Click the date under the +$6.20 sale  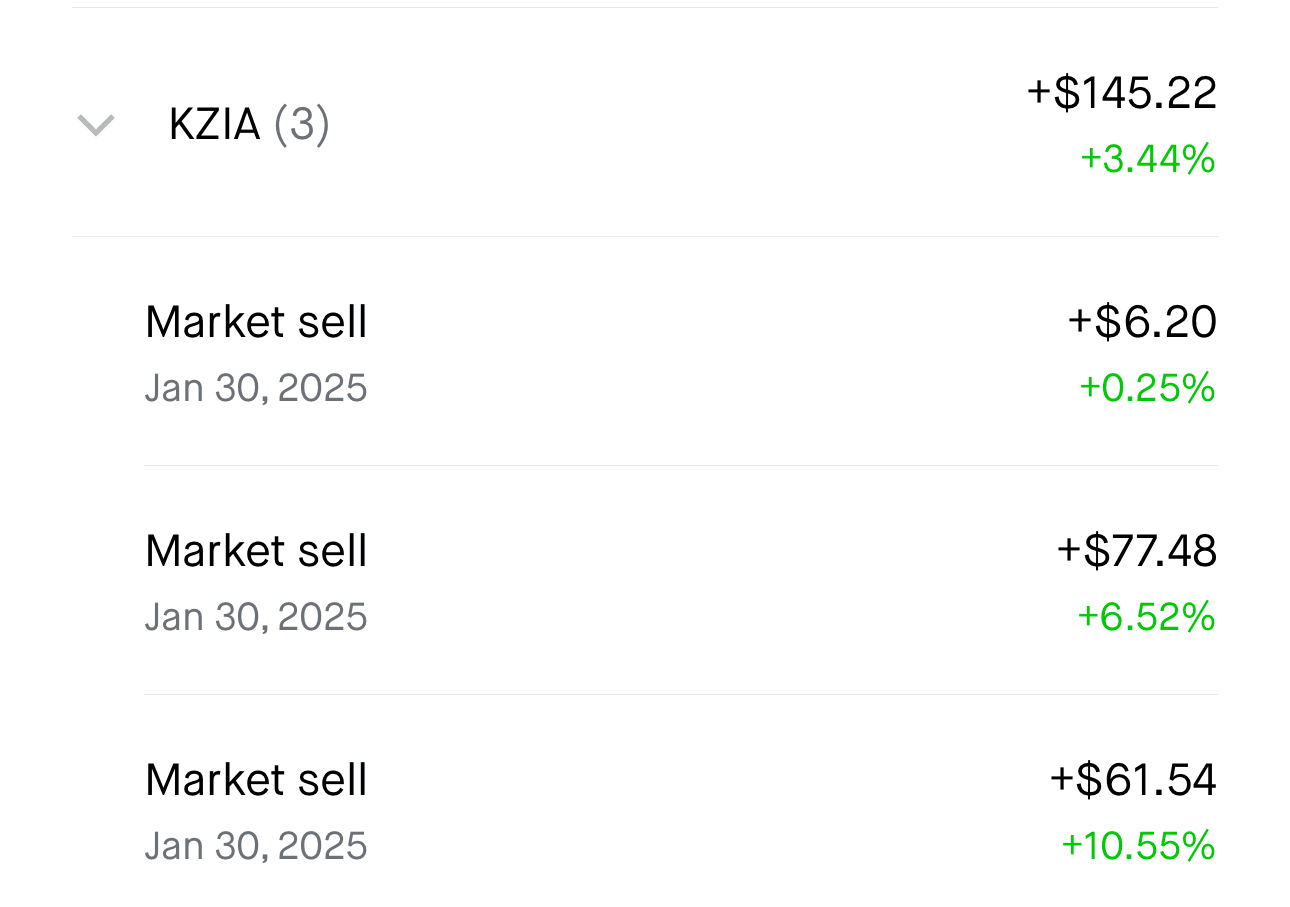coord(256,388)
